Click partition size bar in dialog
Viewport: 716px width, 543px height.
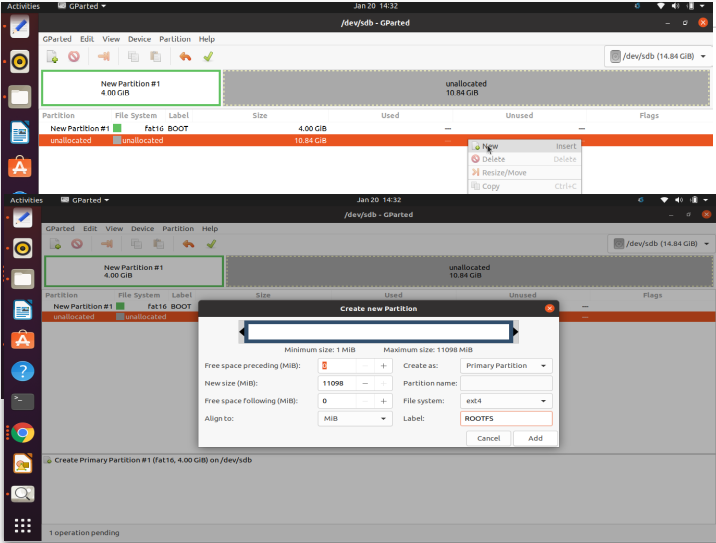coord(379,332)
